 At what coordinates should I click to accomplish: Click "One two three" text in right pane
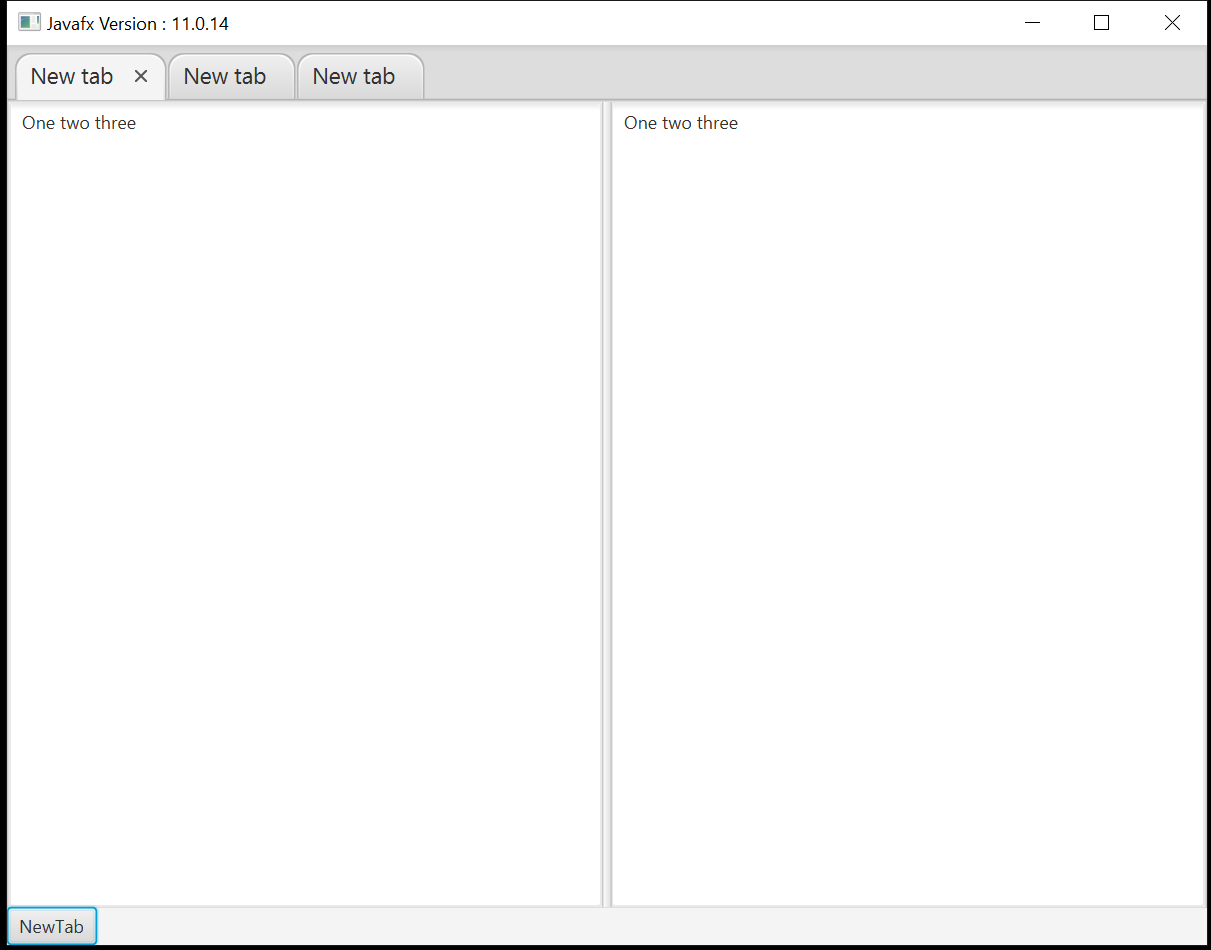[x=681, y=123]
